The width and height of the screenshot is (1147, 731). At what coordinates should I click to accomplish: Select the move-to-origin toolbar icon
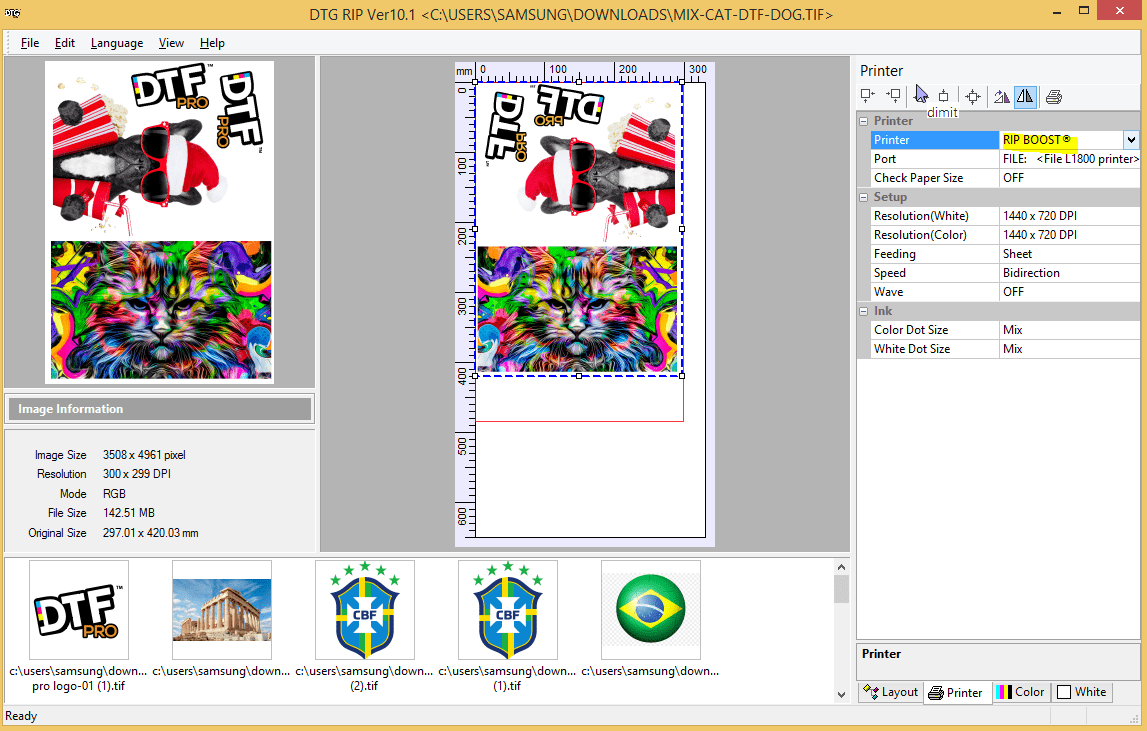click(943, 96)
